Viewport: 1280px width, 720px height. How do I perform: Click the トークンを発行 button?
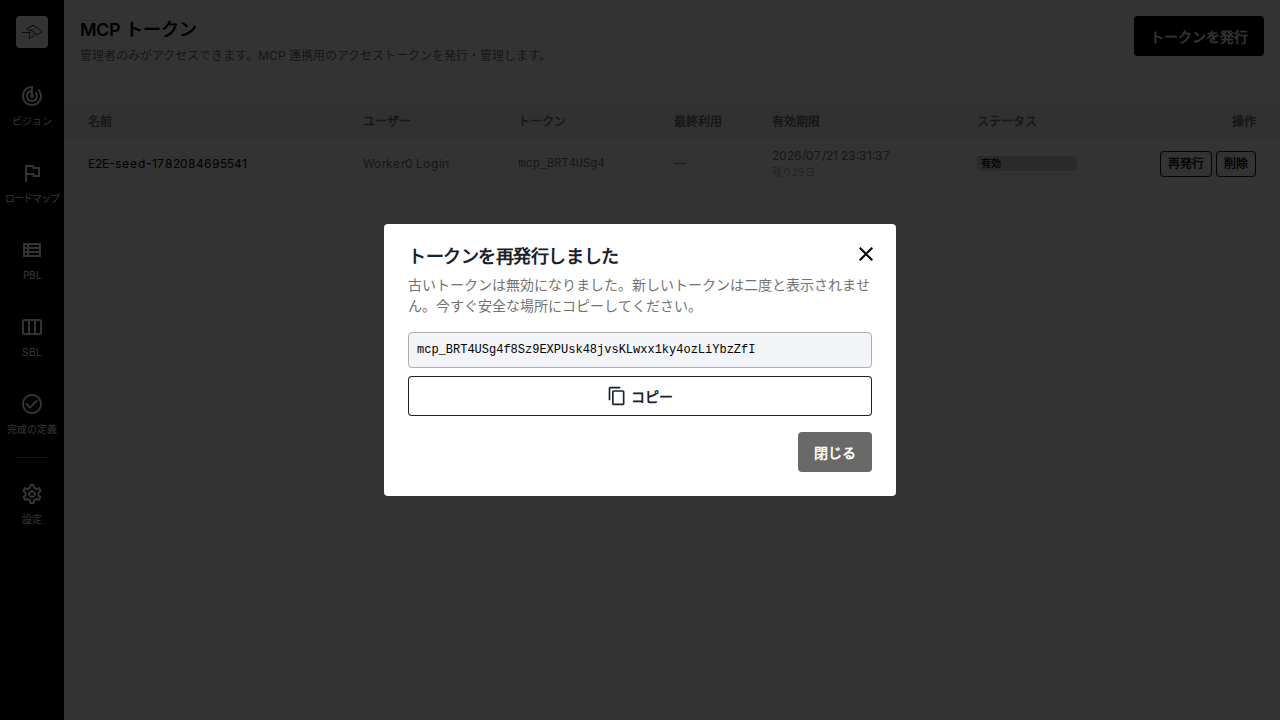click(x=1199, y=36)
